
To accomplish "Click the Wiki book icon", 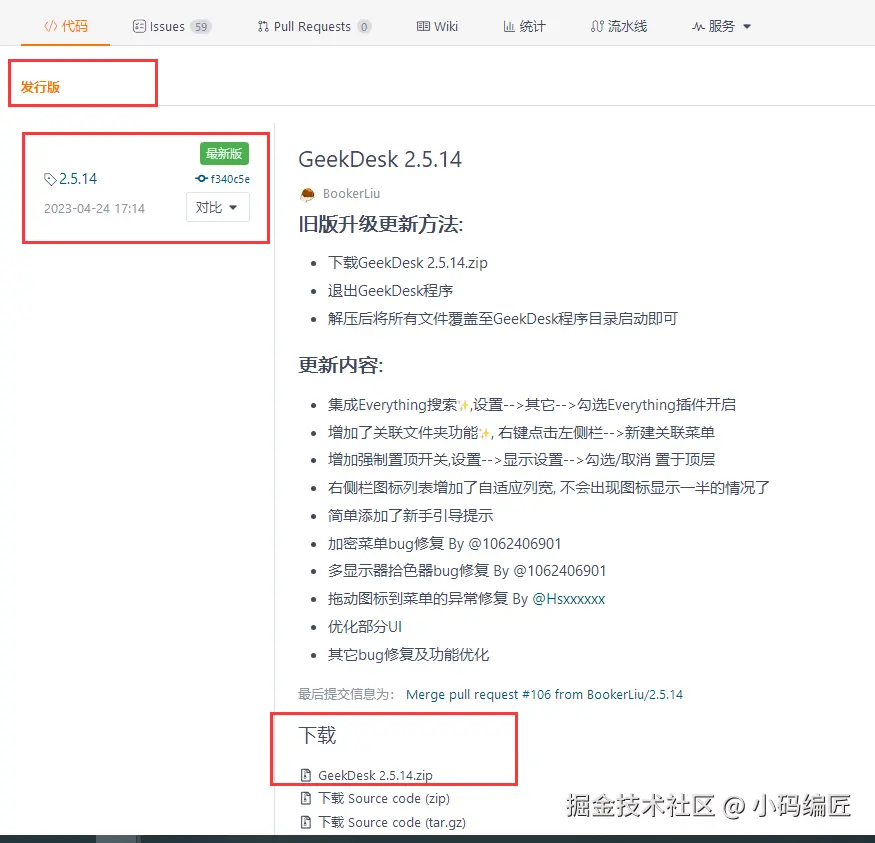I will (x=423, y=26).
